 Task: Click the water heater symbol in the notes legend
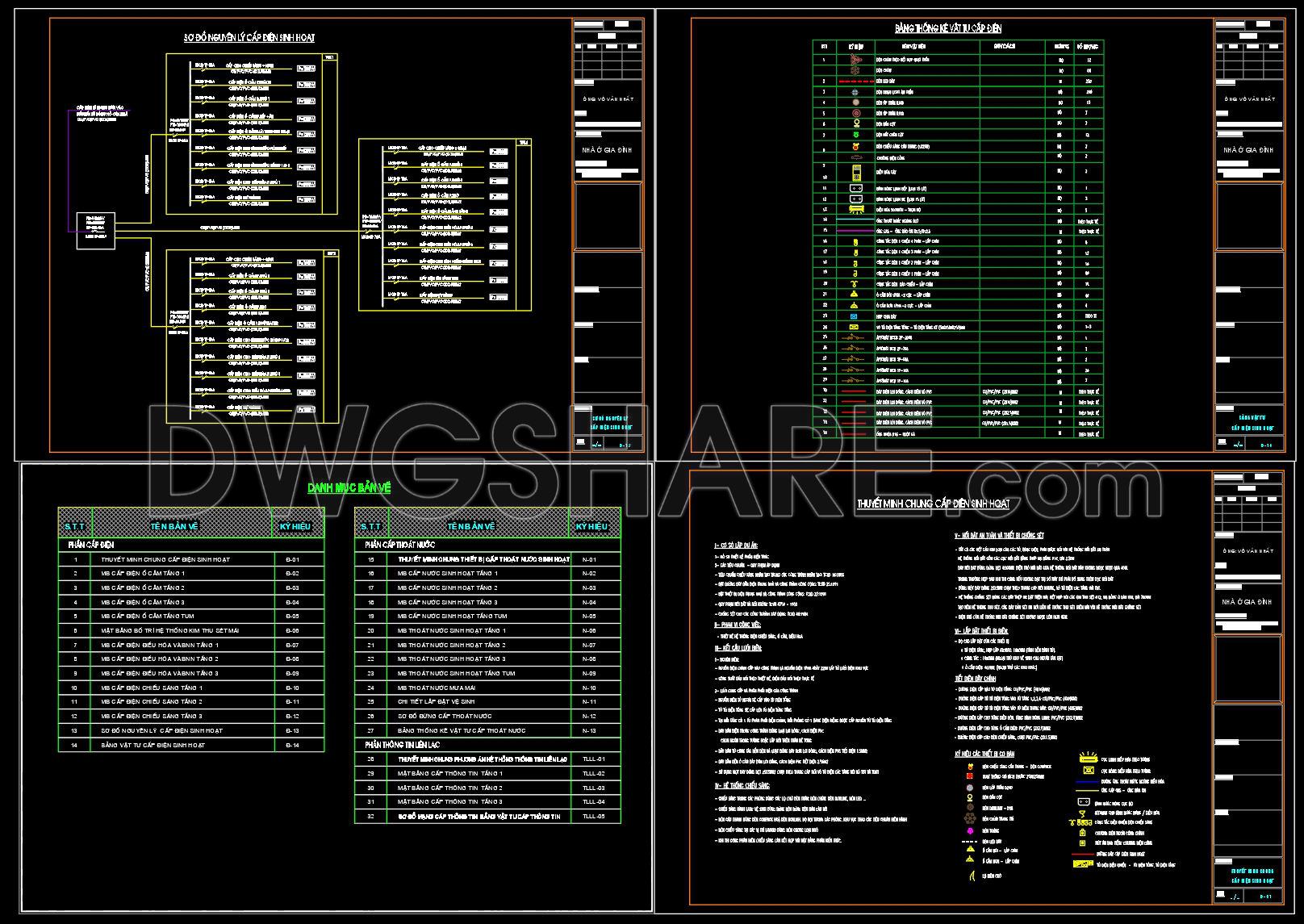click(x=1084, y=801)
